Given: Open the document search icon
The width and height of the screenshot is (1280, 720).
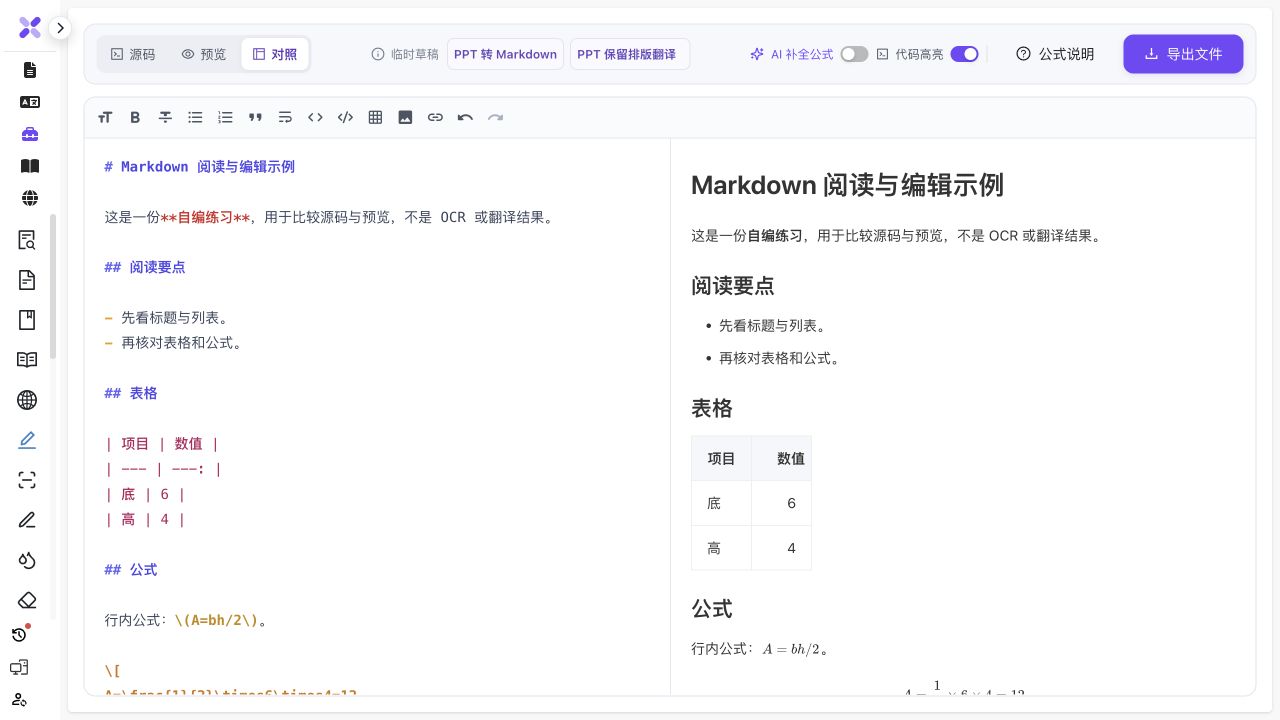Looking at the screenshot, I should [27, 240].
